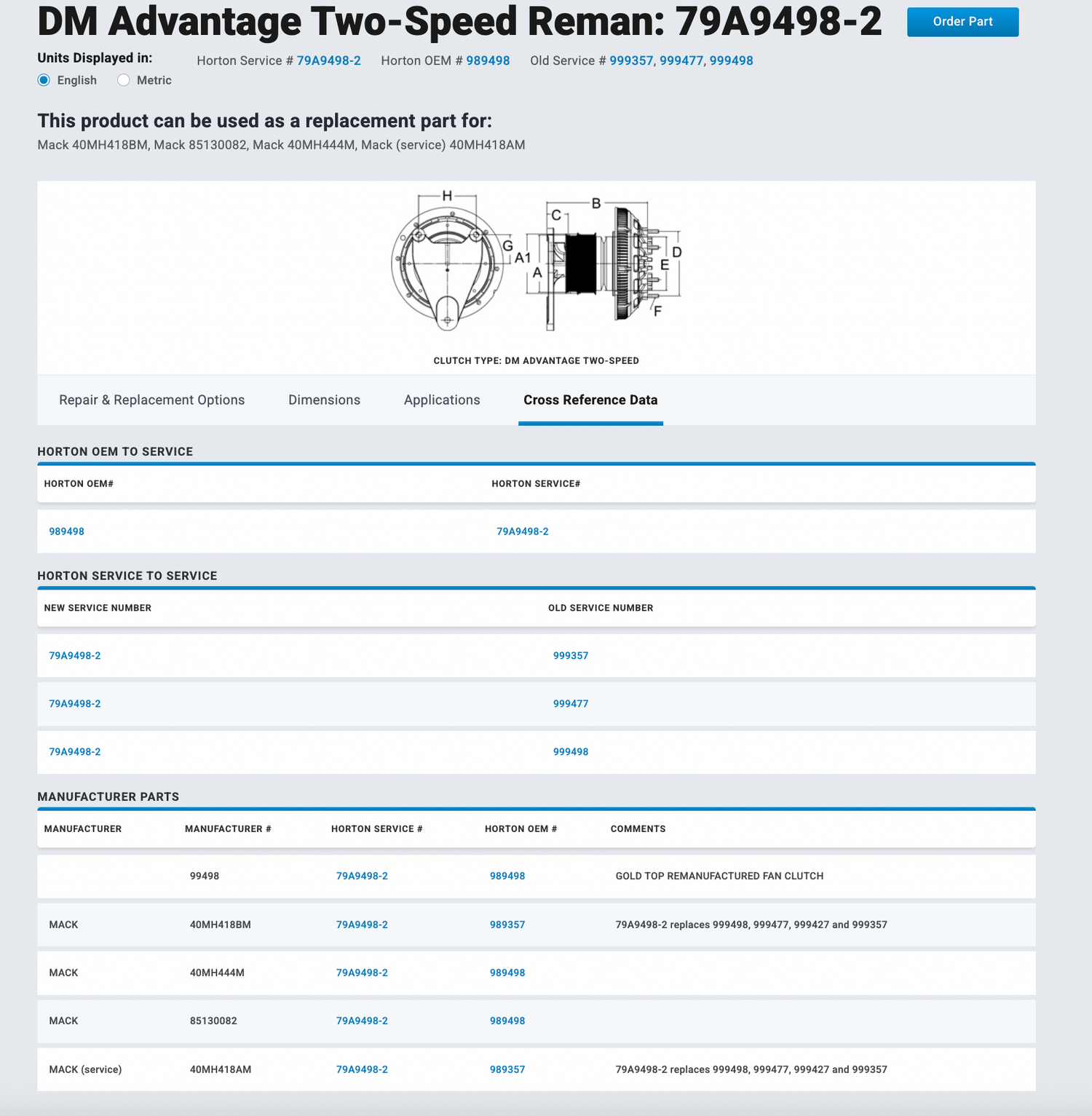Click the 'Units Displayed in:' label
1092x1116 pixels.
(95, 58)
